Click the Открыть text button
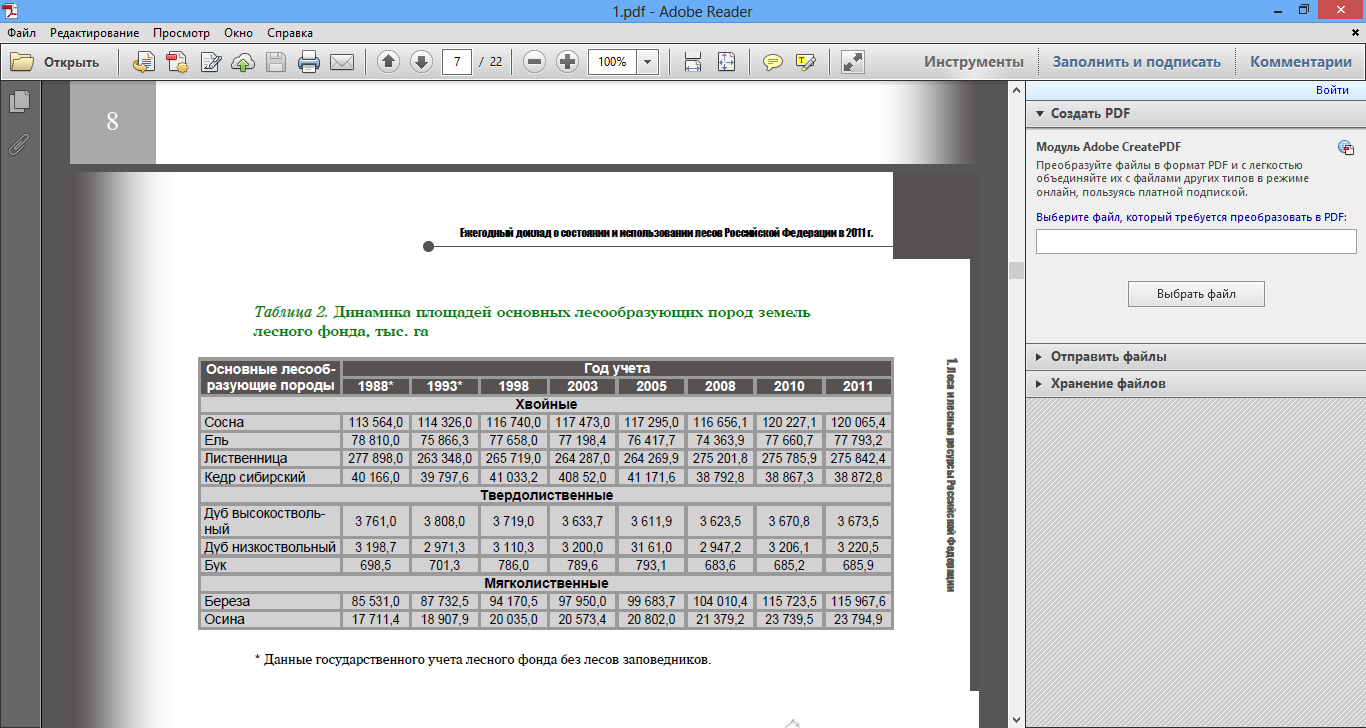The height and width of the screenshot is (728, 1366). point(71,62)
